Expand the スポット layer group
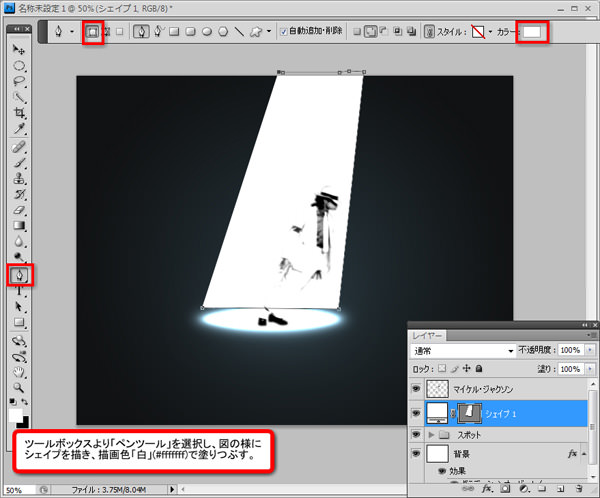Screen dimensions: 600x498 [432, 437]
